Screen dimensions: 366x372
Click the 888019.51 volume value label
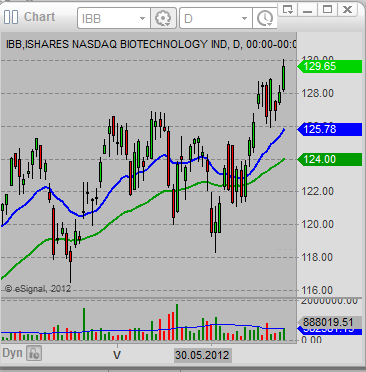click(x=329, y=322)
